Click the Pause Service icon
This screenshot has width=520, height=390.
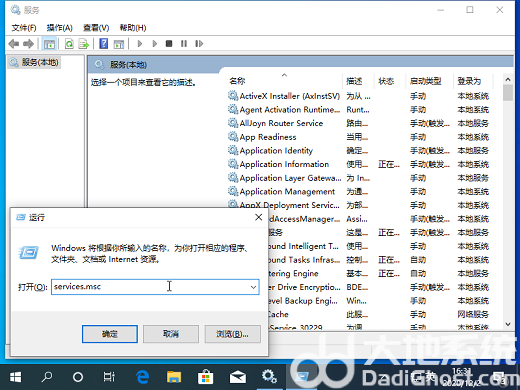click(x=184, y=44)
